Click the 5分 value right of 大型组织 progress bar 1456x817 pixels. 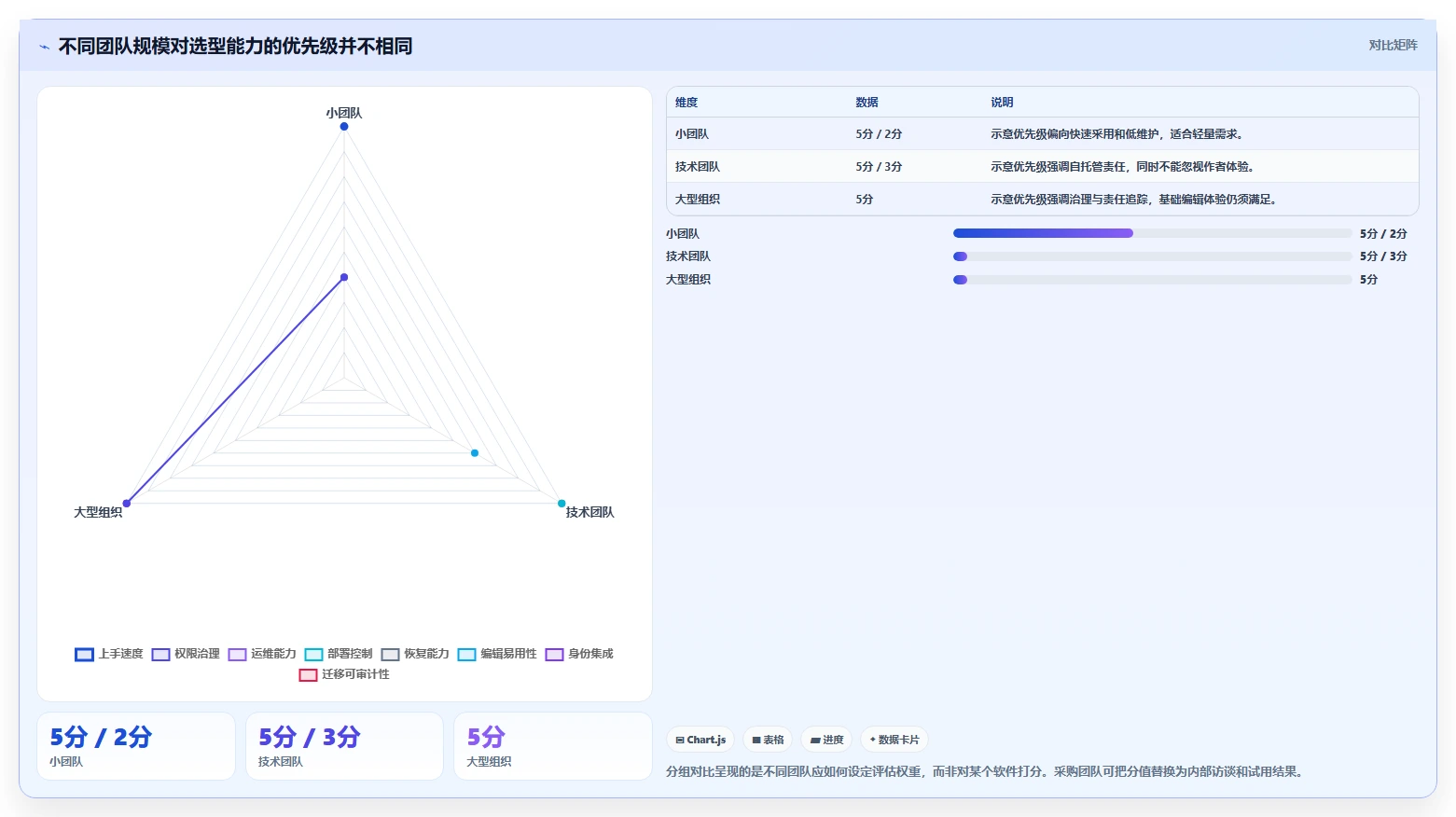click(x=1369, y=280)
